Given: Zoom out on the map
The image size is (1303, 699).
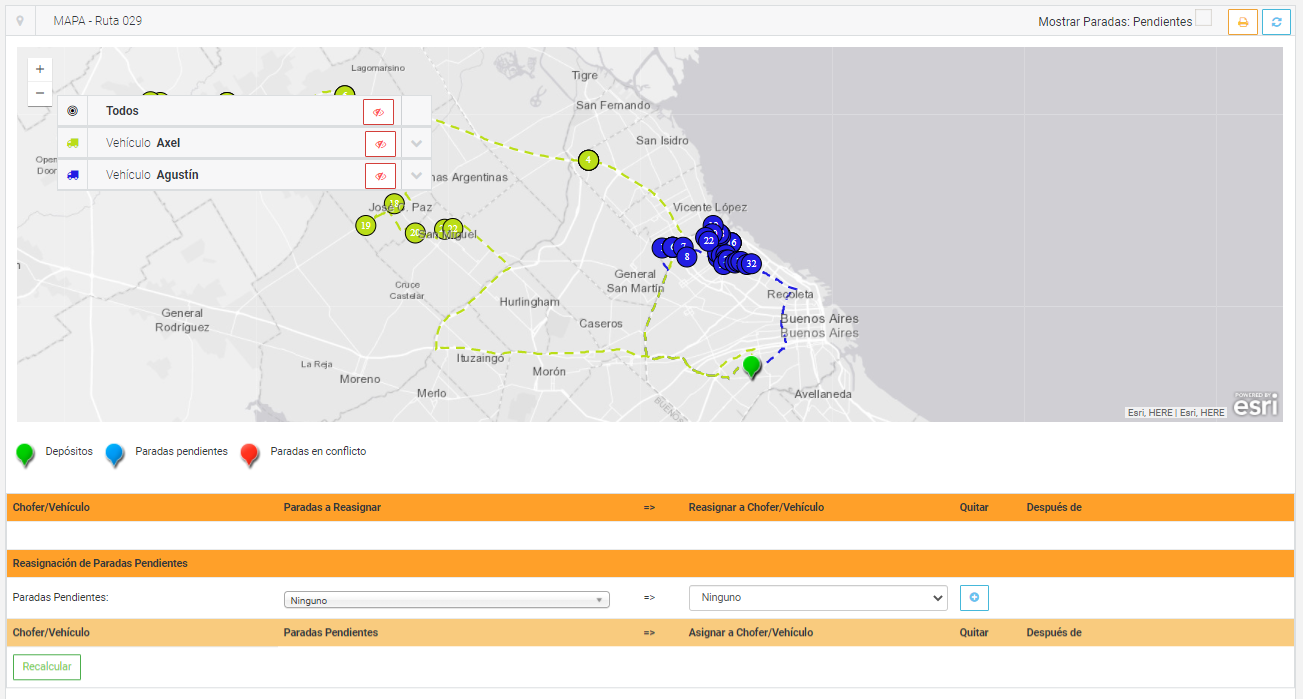Looking at the screenshot, I should 40,93.
